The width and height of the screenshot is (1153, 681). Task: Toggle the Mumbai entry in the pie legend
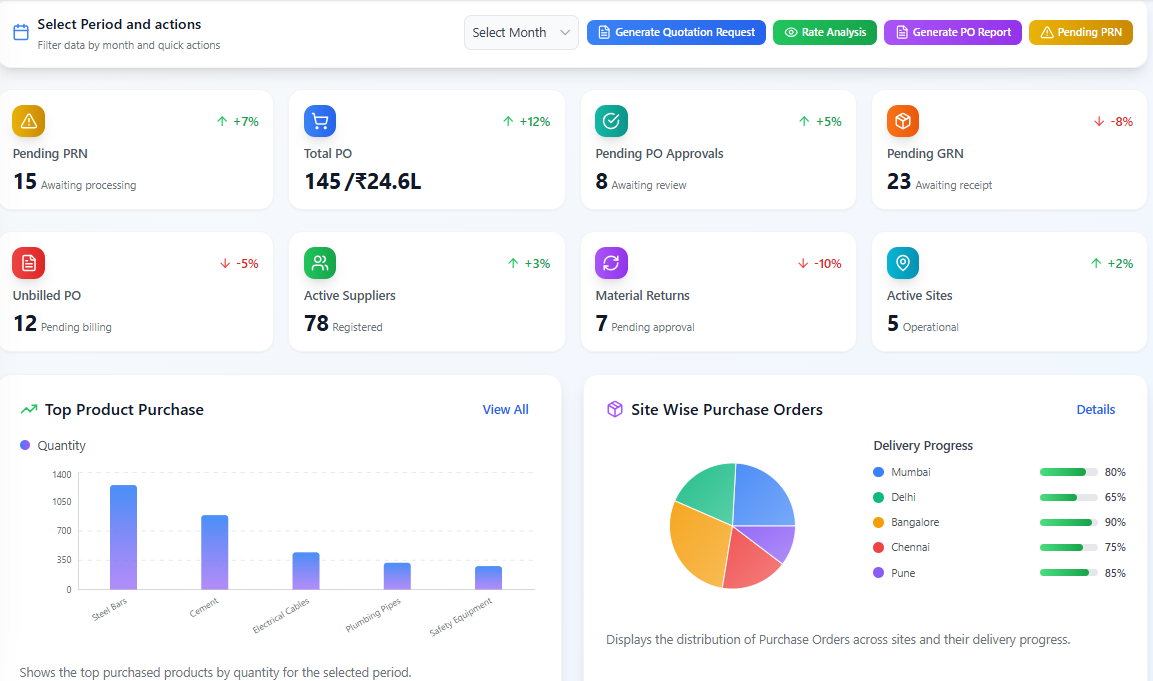click(x=903, y=471)
